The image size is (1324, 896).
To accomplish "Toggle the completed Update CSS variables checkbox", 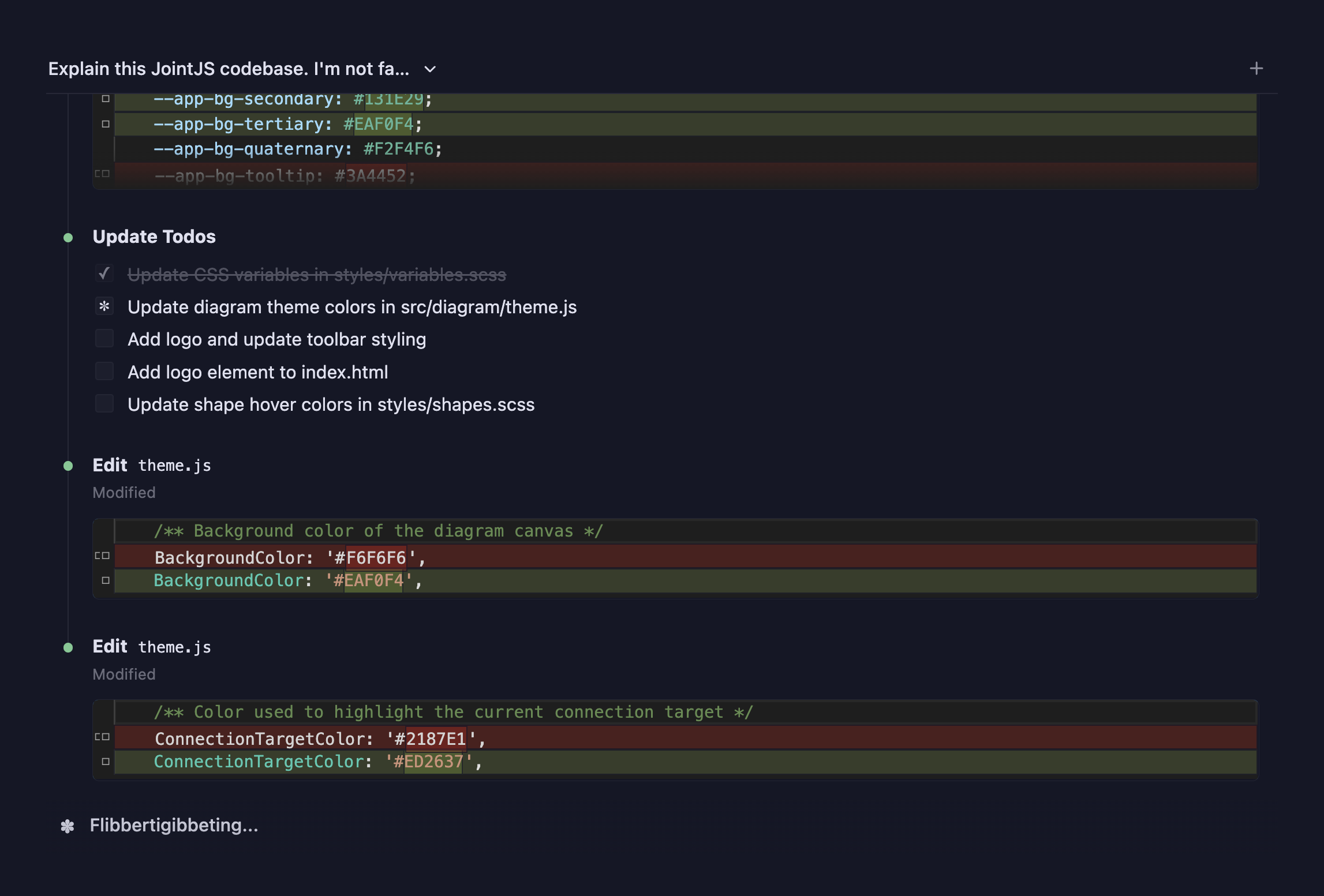I will point(104,273).
